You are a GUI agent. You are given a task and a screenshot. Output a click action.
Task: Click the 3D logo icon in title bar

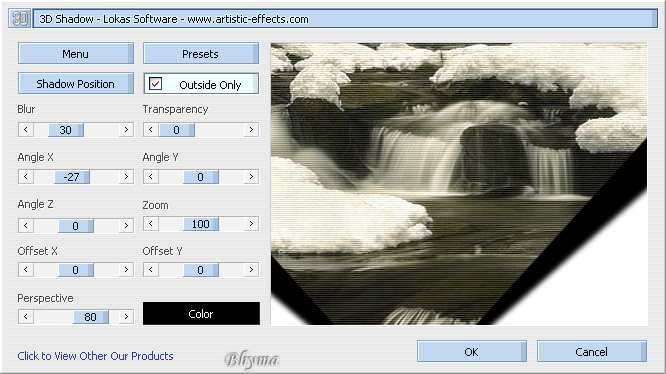click(19, 19)
